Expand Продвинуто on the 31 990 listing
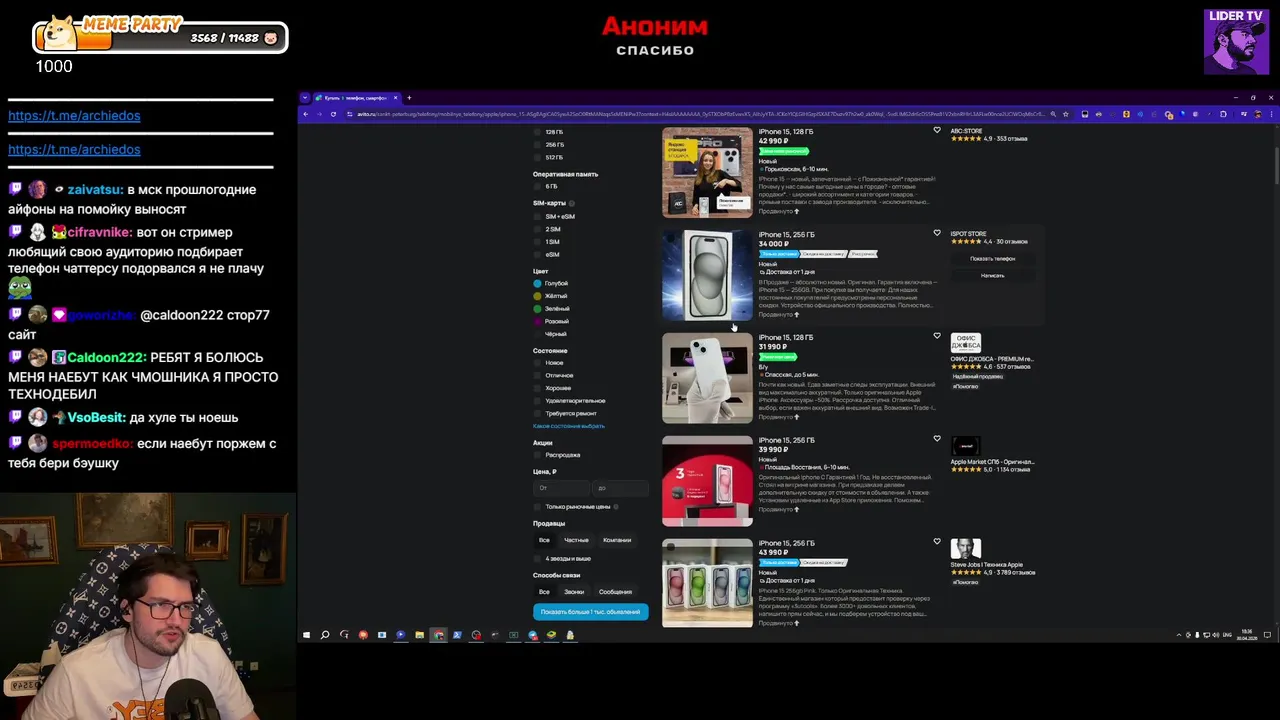This screenshot has height=720, width=1280. tap(779, 417)
